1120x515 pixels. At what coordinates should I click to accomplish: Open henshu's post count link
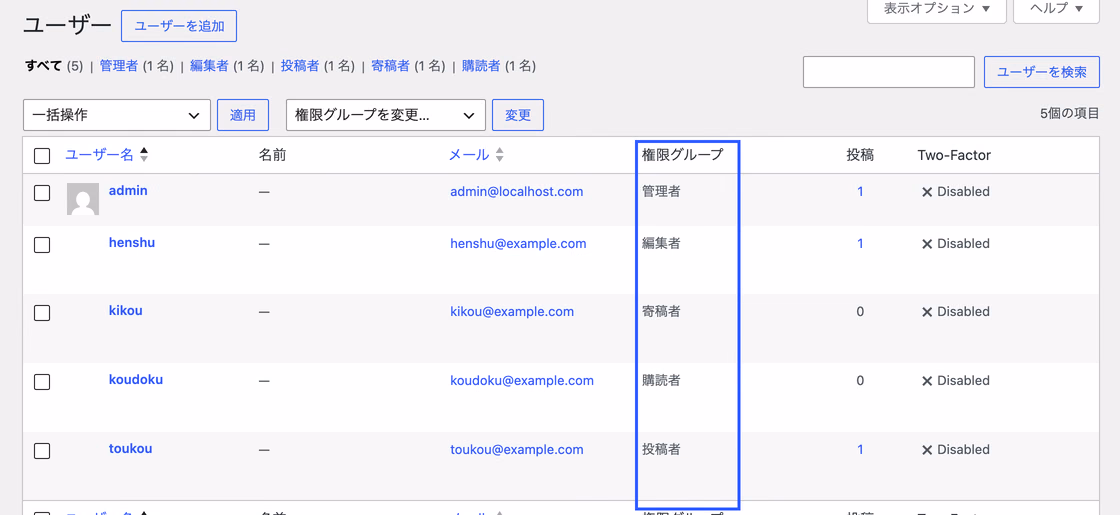(x=860, y=244)
